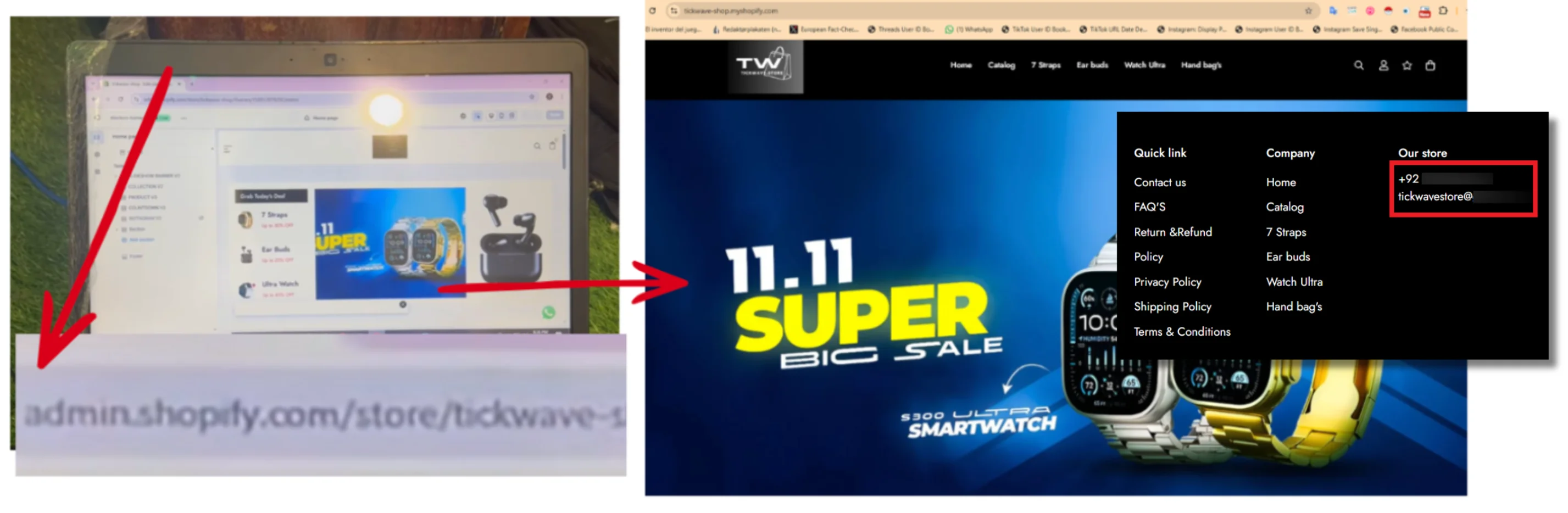Open the browser extensions puzzle icon

pyautogui.click(x=1443, y=10)
